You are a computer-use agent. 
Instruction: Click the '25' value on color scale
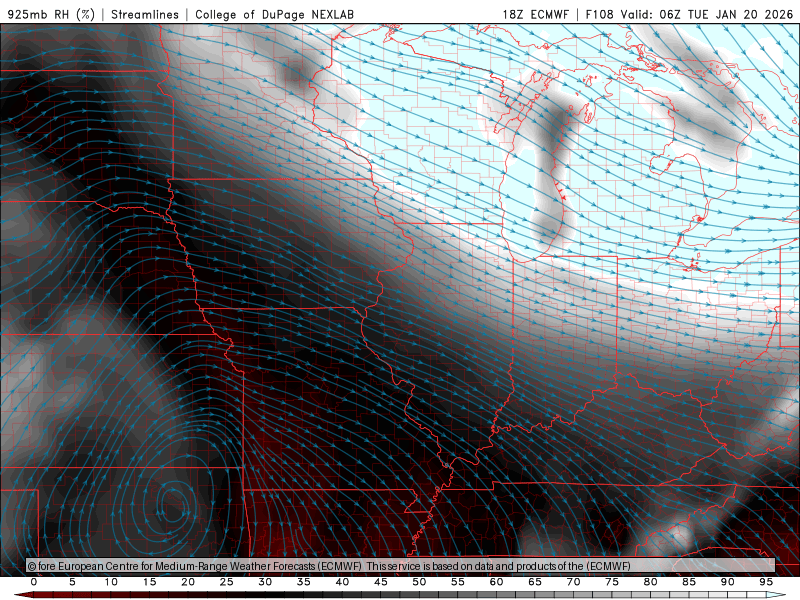(227, 582)
